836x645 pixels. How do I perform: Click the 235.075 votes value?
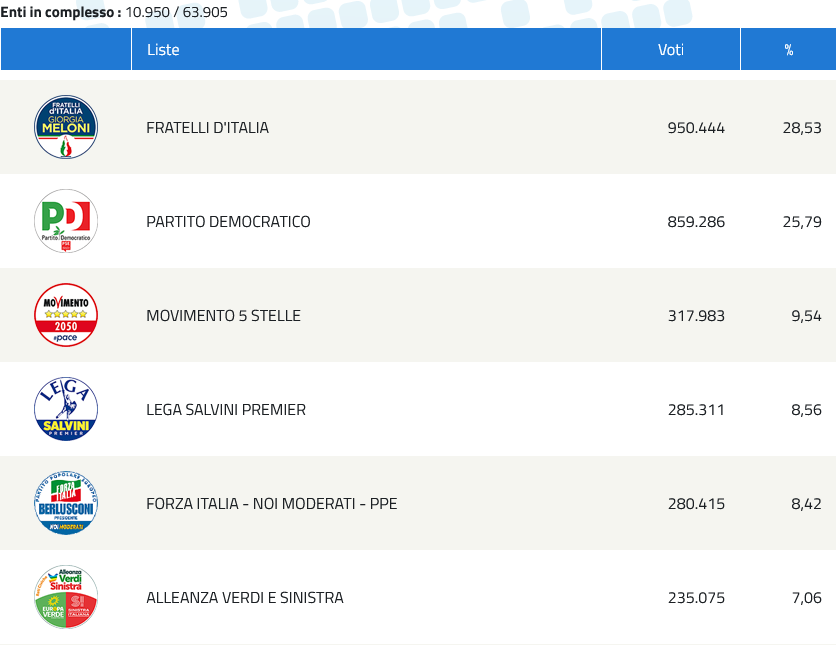696,598
